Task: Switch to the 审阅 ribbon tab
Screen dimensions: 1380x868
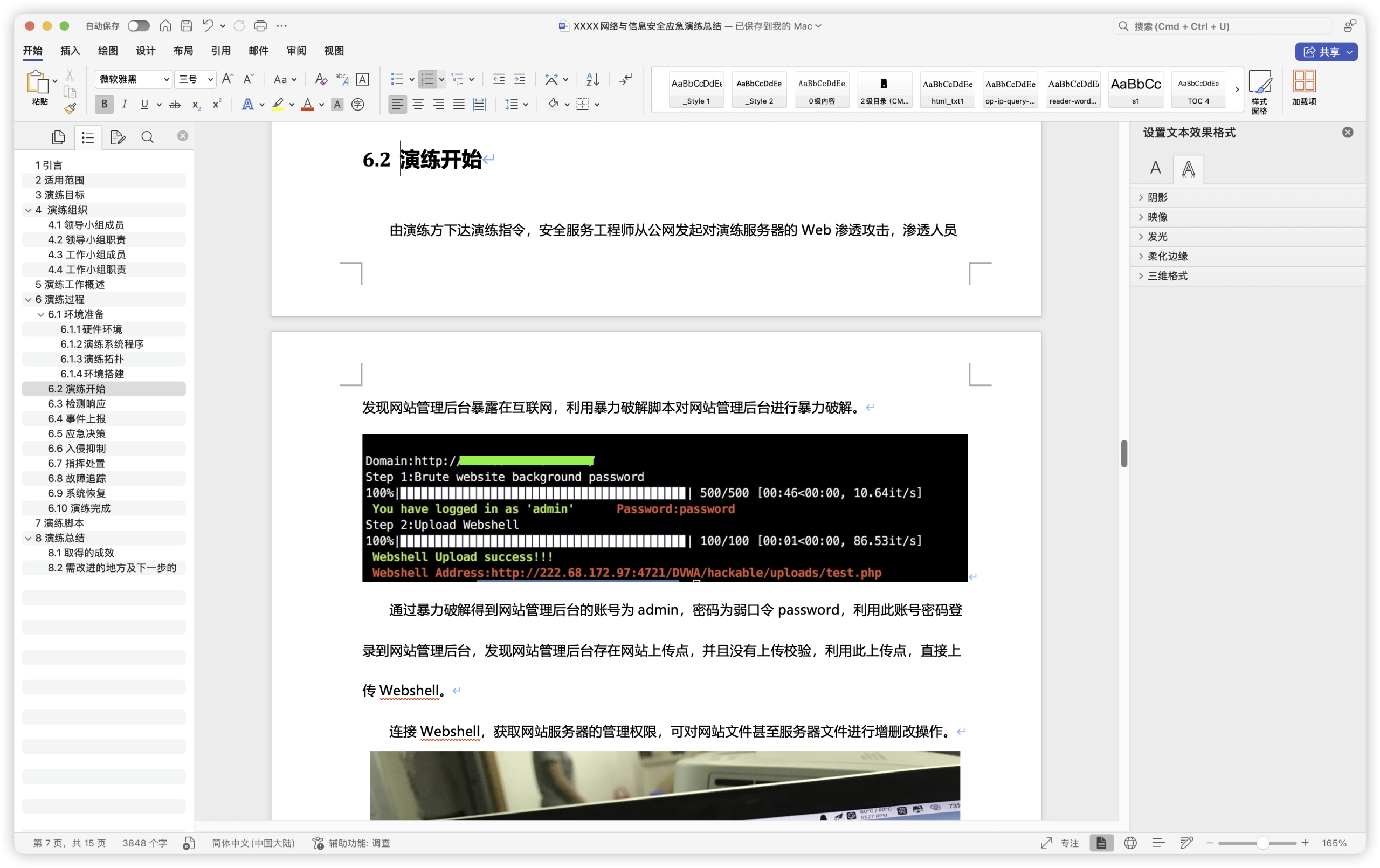Action: point(296,51)
